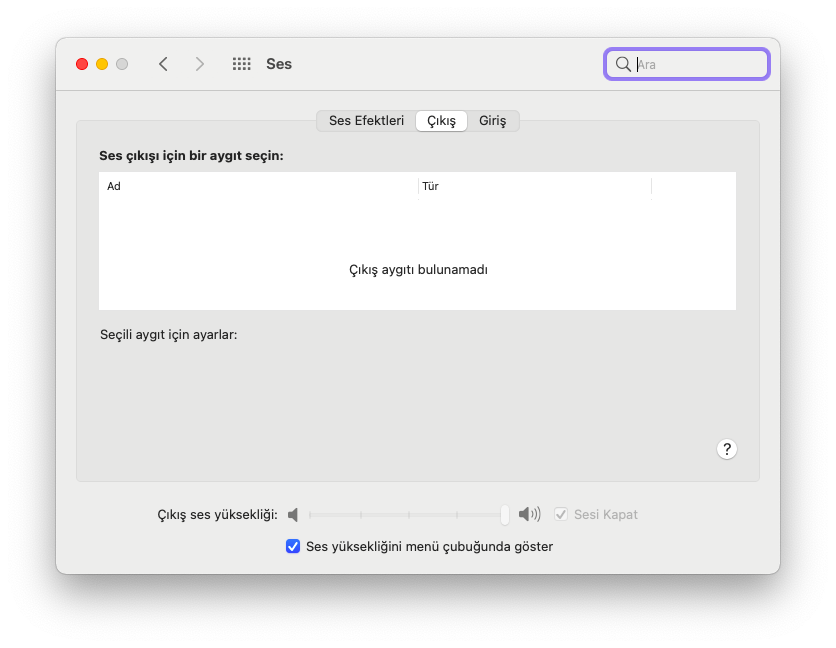Sort by the Ad column header
This screenshot has width=836, height=648.
pyautogui.click(x=258, y=186)
